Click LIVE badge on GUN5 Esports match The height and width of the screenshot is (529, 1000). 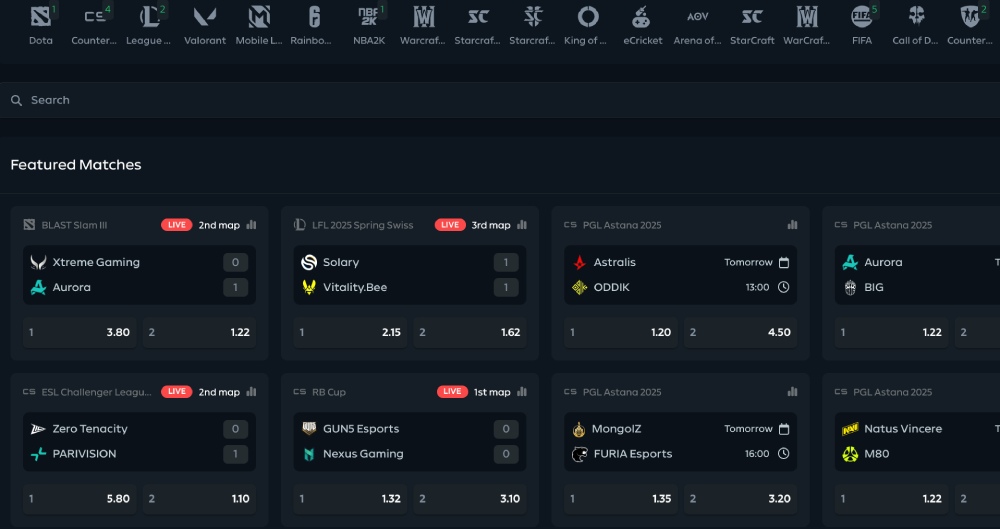[x=452, y=392]
